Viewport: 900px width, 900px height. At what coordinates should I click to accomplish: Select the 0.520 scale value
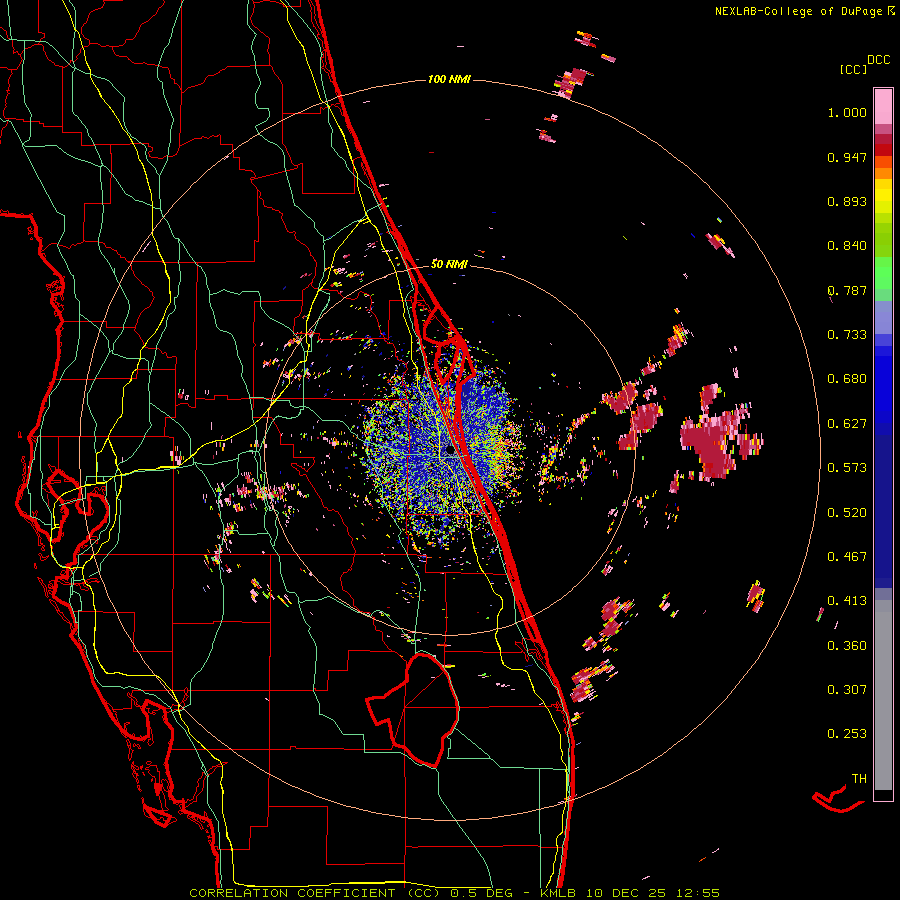[x=847, y=513]
